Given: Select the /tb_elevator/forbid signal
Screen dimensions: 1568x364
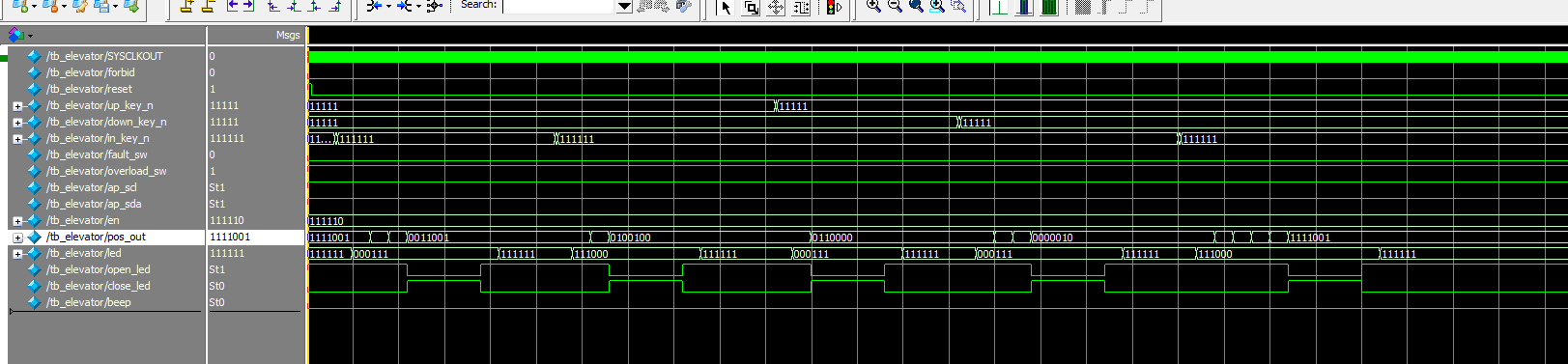Looking at the screenshot, I should [91, 72].
